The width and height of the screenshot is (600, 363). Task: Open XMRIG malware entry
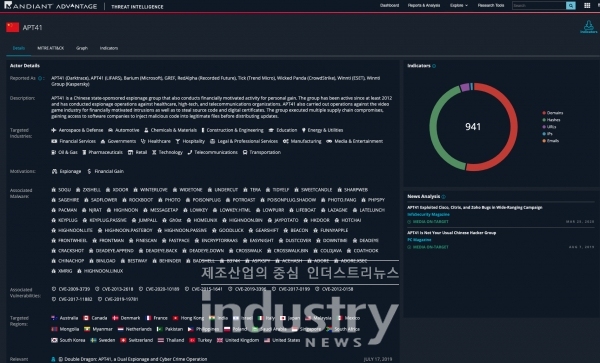coord(62,271)
